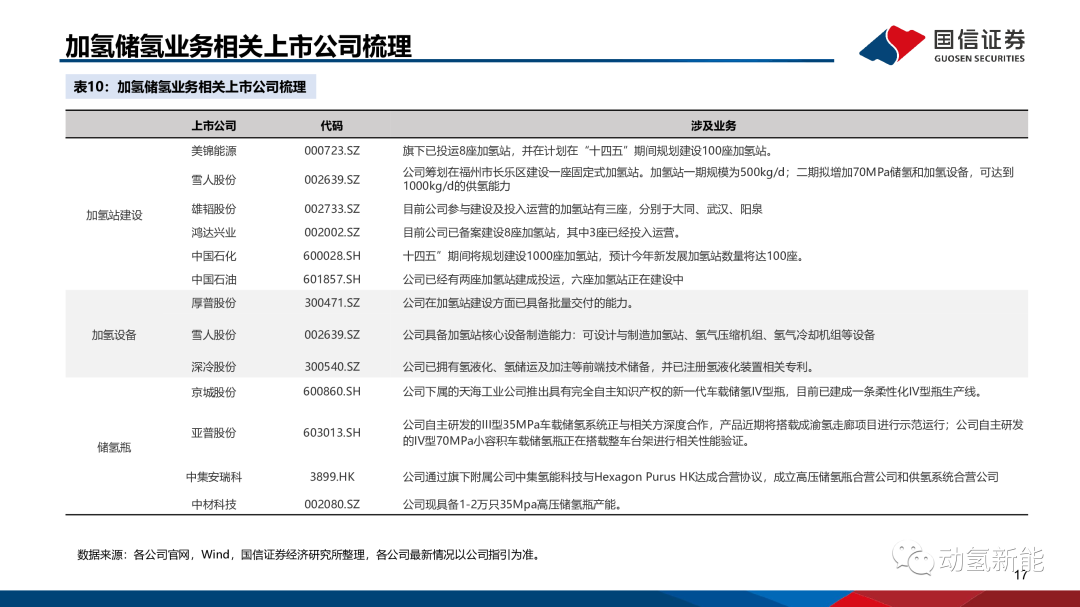Select stock code 300540.SZ
Image resolution: width=1080 pixels, height=607 pixels.
[x=332, y=367]
